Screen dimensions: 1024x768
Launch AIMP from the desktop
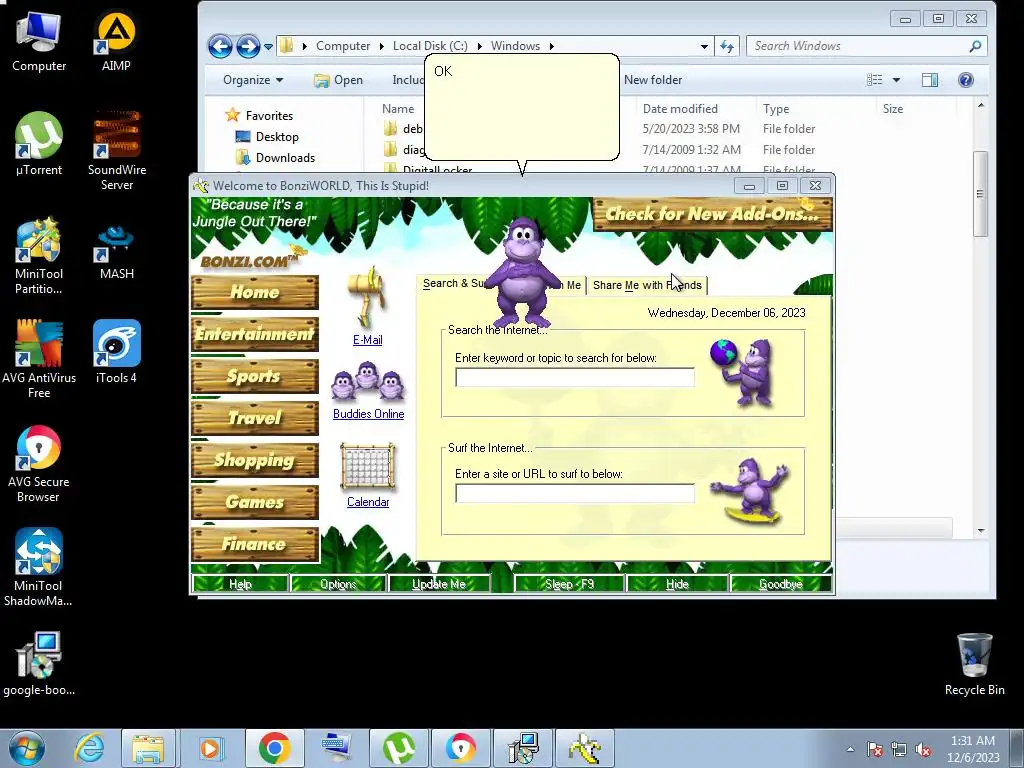coord(116,40)
